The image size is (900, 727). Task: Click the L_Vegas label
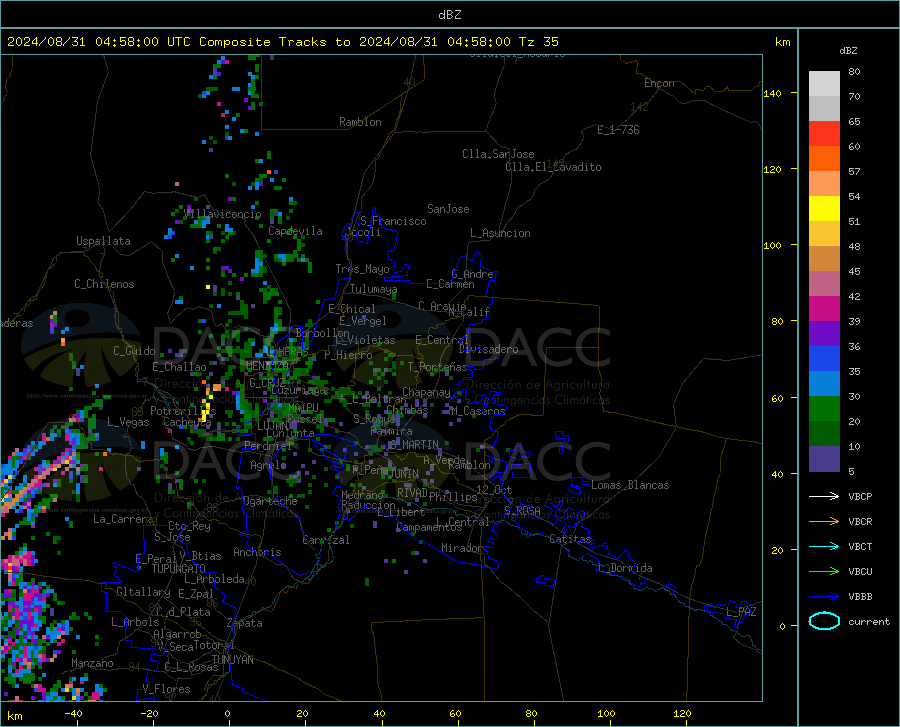pos(128,422)
